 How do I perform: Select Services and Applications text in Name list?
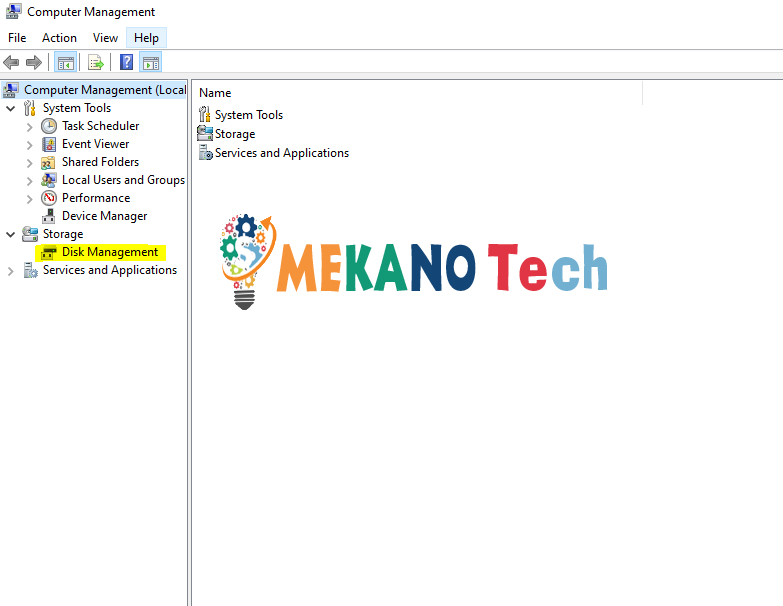[282, 153]
